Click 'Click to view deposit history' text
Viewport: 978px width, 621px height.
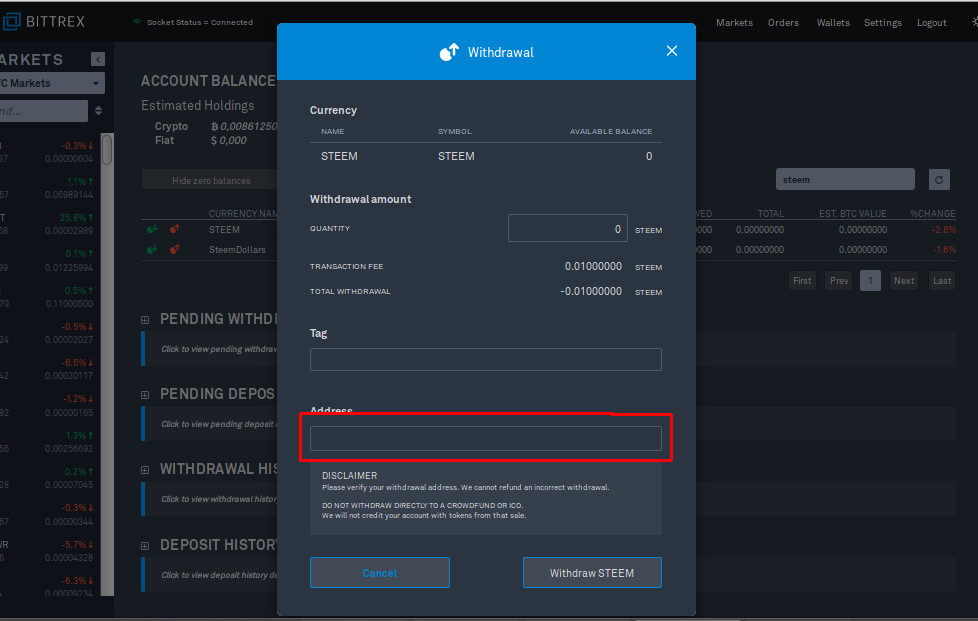(x=219, y=575)
